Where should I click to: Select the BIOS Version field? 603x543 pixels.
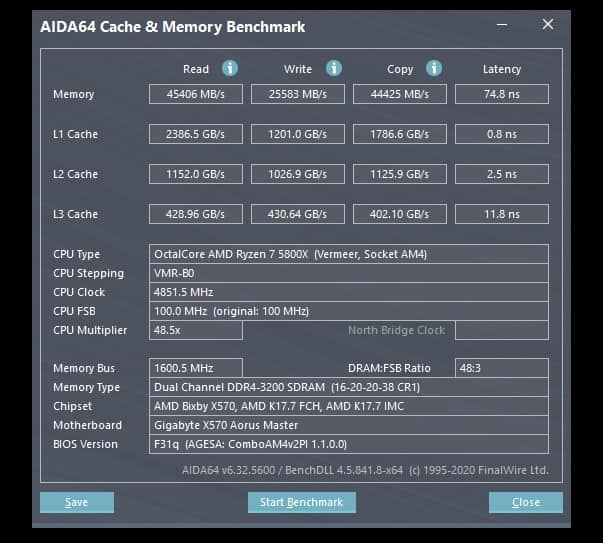(349, 444)
